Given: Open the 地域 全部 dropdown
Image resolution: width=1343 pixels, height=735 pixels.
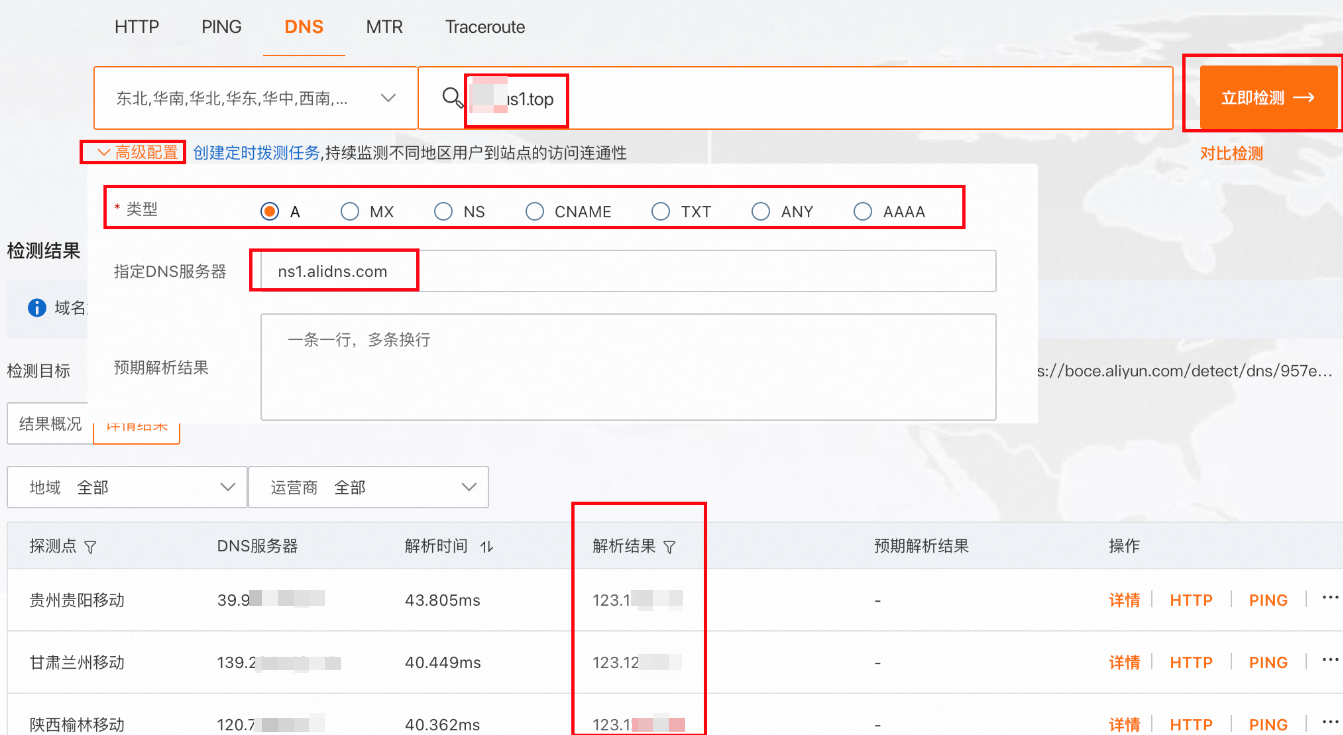Looking at the screenshot, I should coord(127,487).
